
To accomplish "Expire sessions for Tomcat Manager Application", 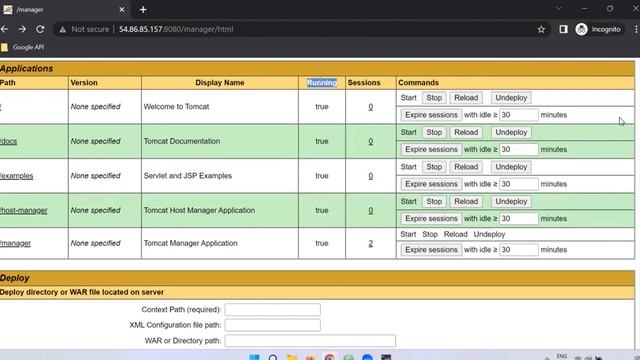I will click(431, 250).
